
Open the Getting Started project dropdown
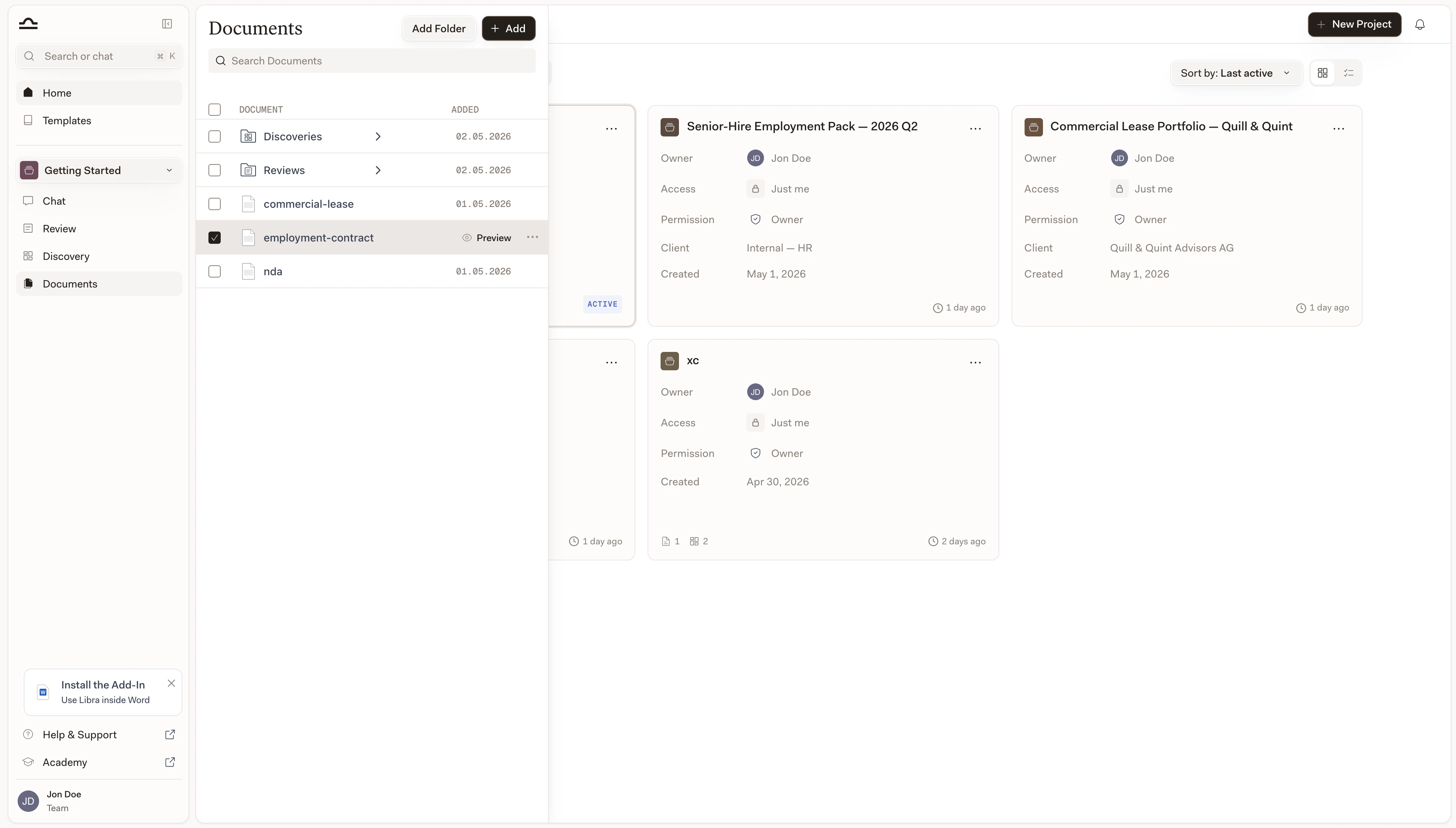99,170
